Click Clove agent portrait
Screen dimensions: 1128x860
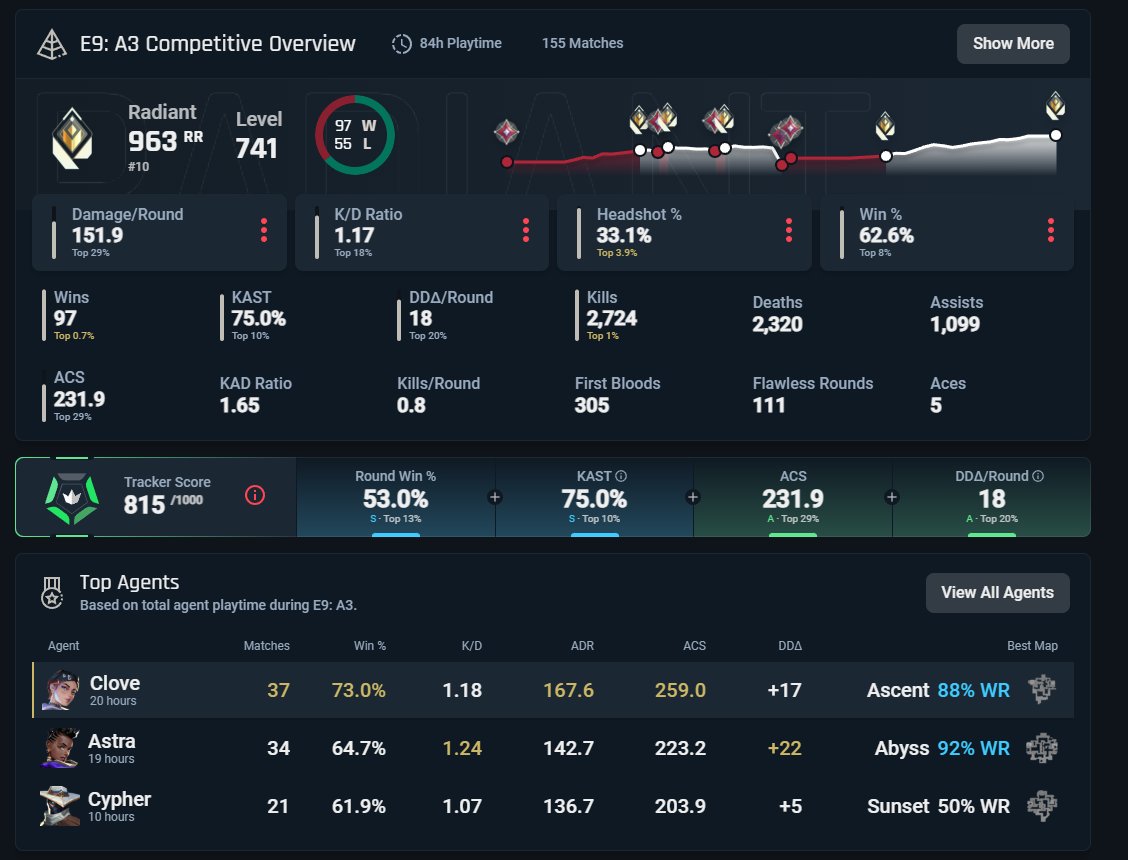(60, 689)
